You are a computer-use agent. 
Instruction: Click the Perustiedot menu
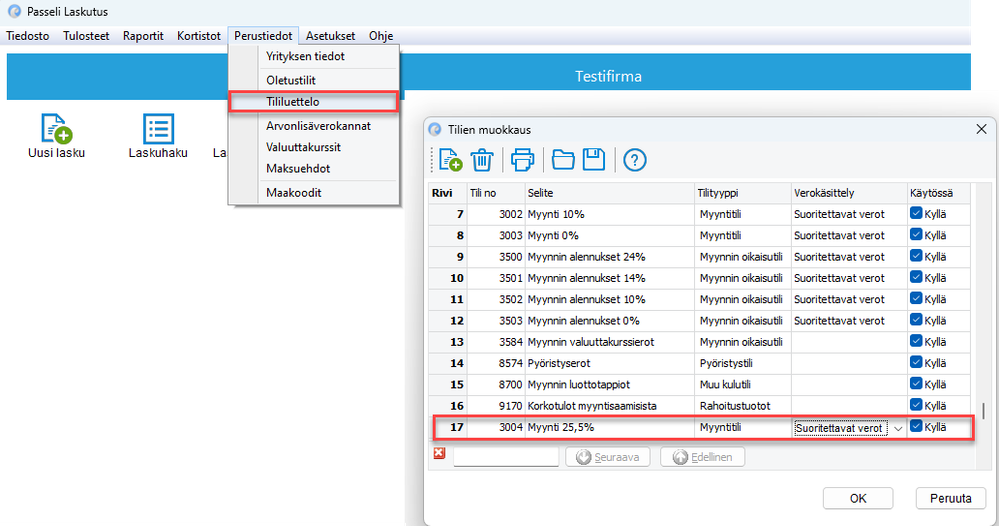pyautogui.click(x=263, y=36)
